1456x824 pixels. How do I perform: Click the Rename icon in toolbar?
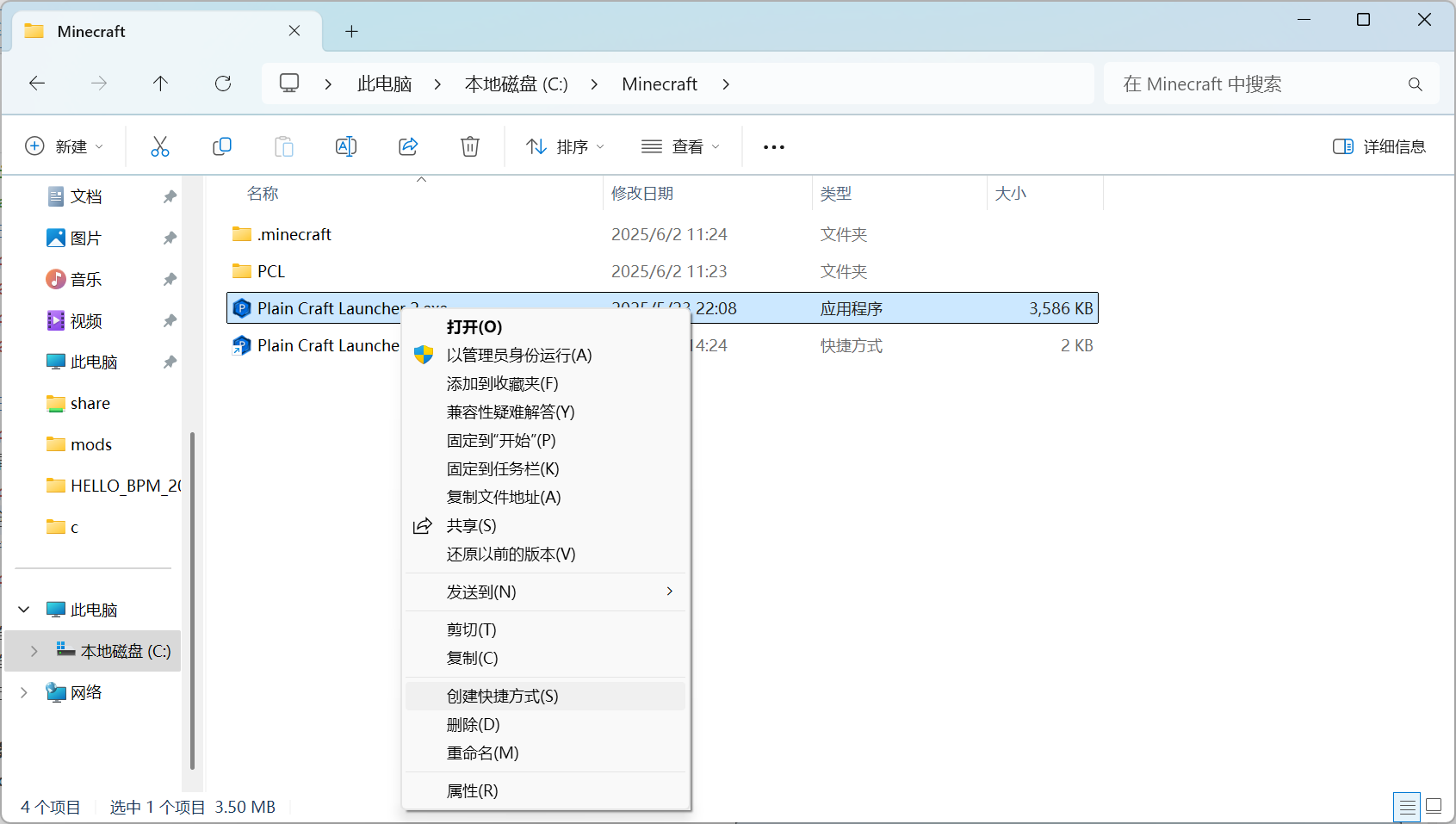tap(346, 146)
